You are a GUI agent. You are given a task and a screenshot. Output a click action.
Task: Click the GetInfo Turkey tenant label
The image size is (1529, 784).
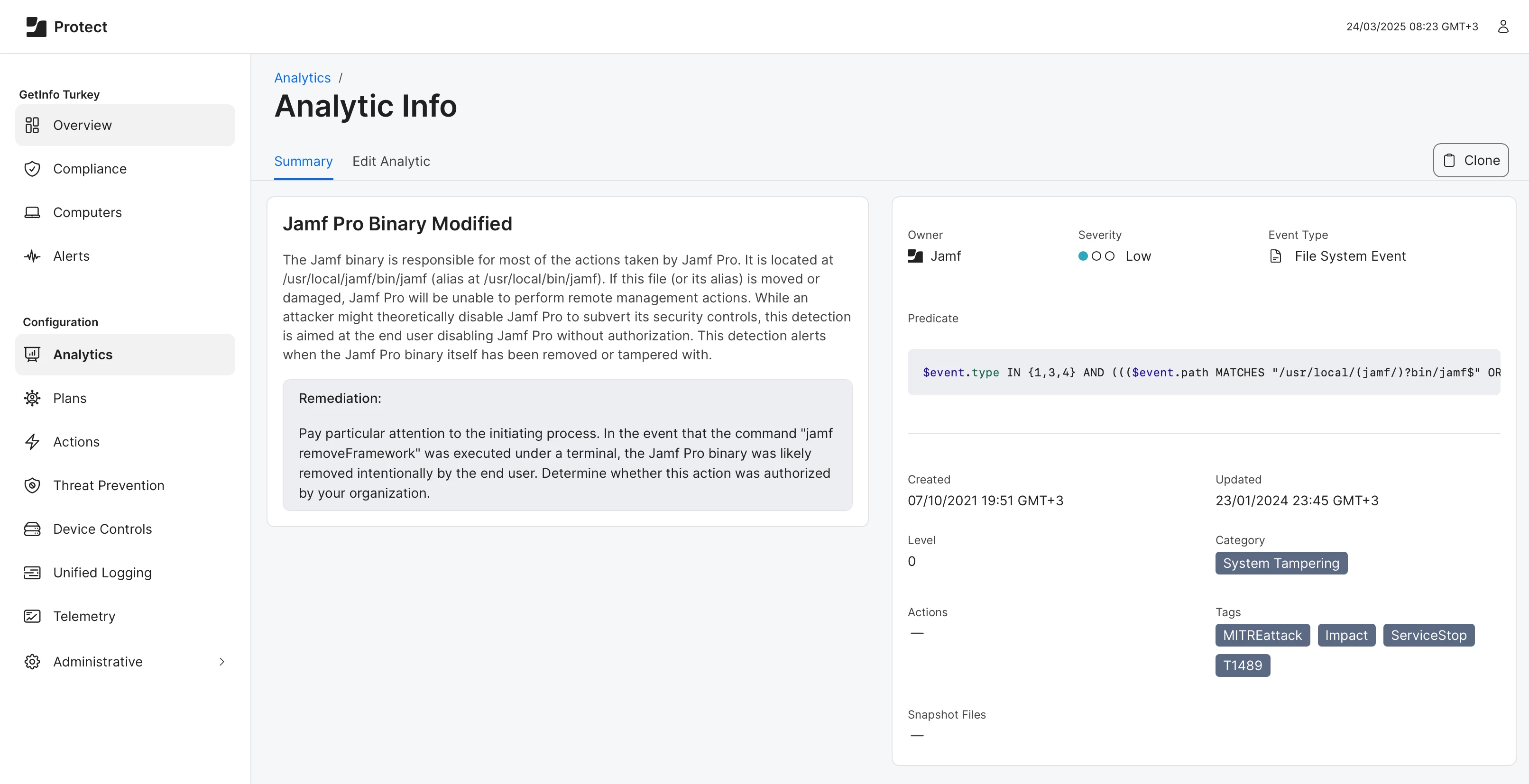59,94
